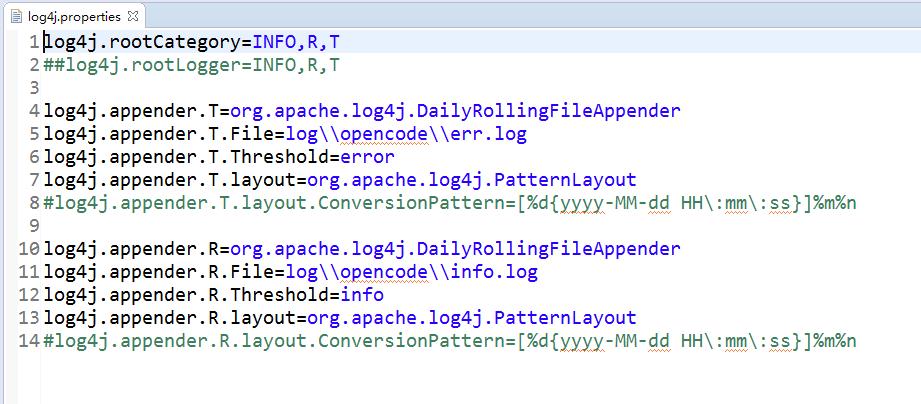Click text log4j.rootCategory on line 1
This screenshot has height=404, width=921.
(x=143, y=42)
